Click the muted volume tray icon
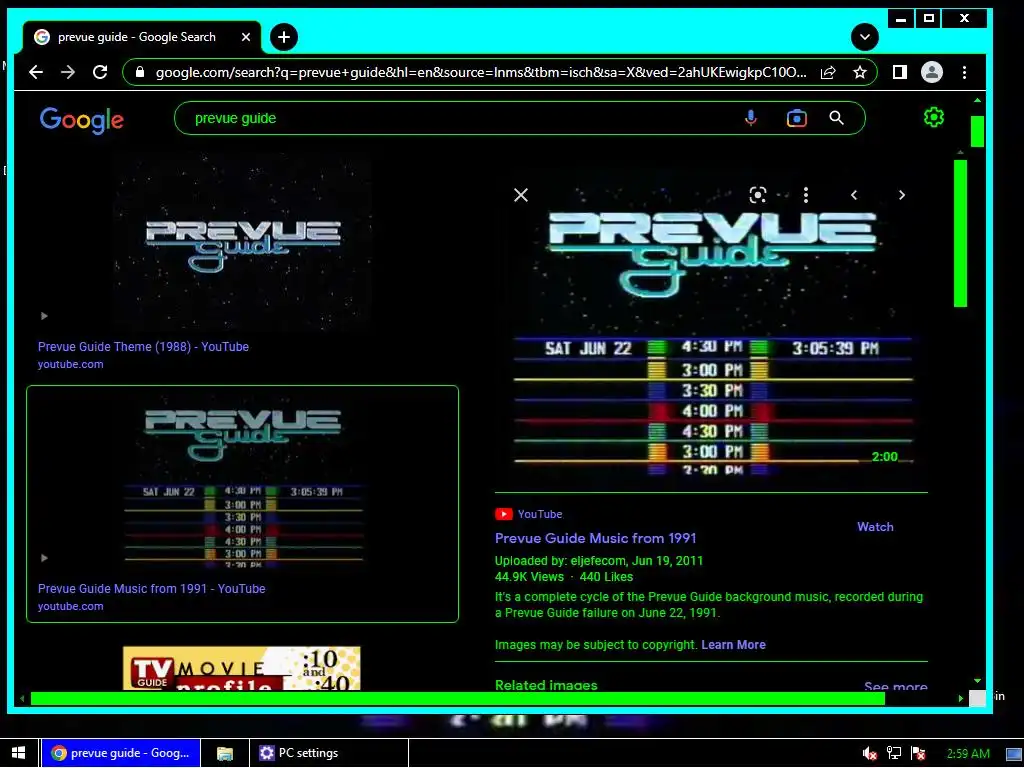 click(869, 753)
